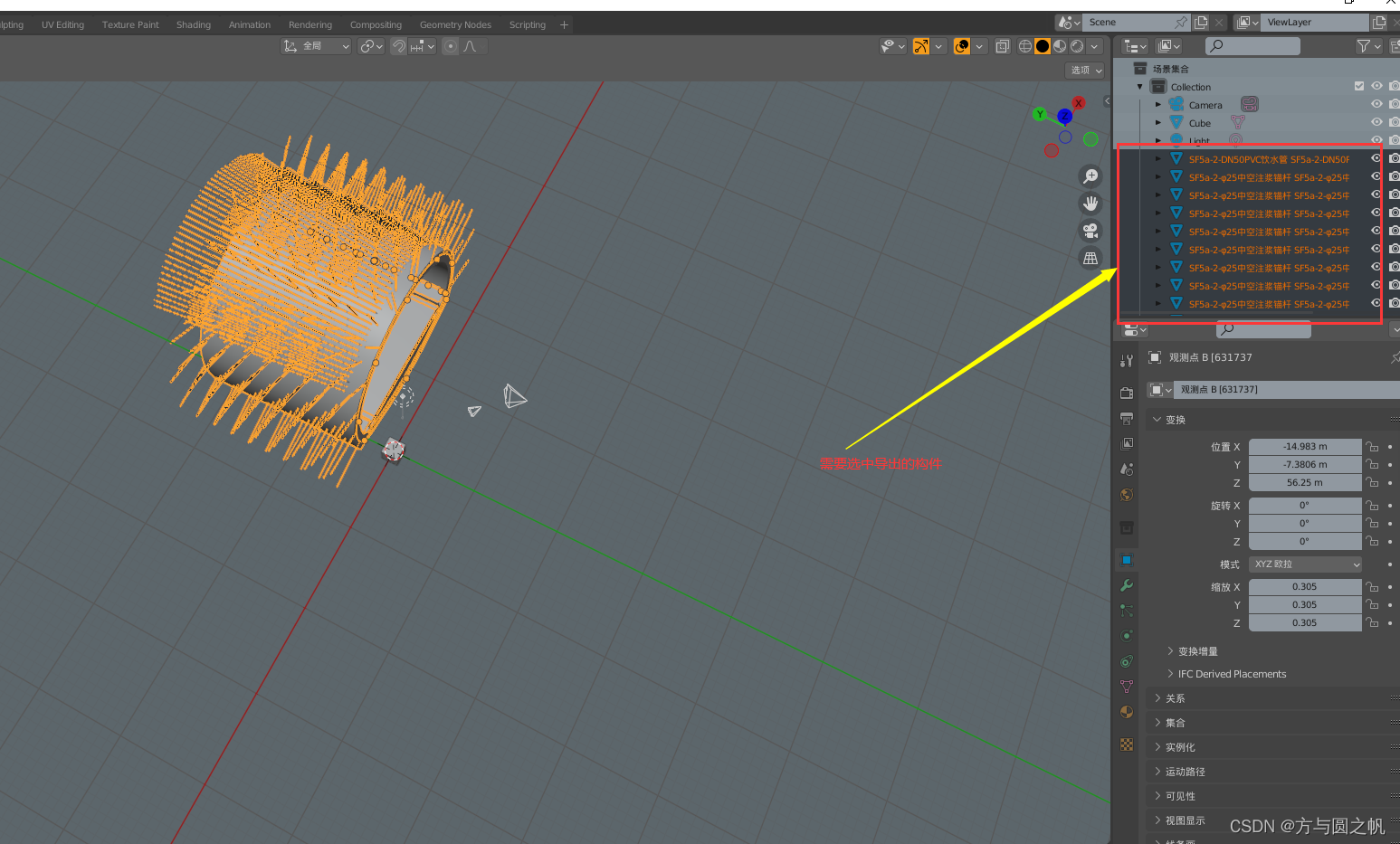Open the Object Constraints tab
This screenshot has width=1400, height=844.
(1127, 661)
